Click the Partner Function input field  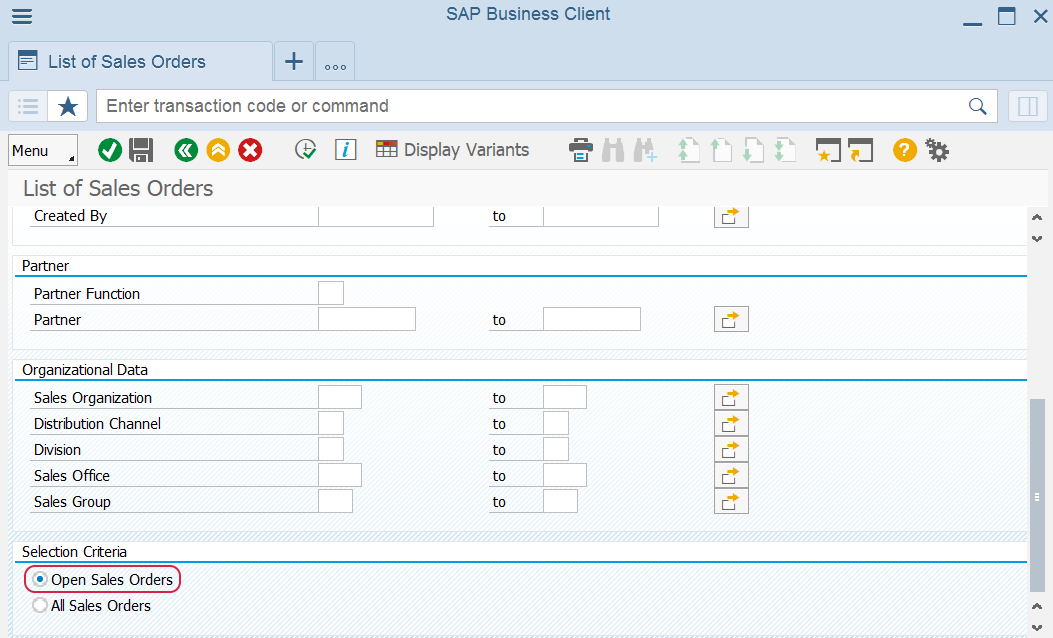(x=331, y=293)
